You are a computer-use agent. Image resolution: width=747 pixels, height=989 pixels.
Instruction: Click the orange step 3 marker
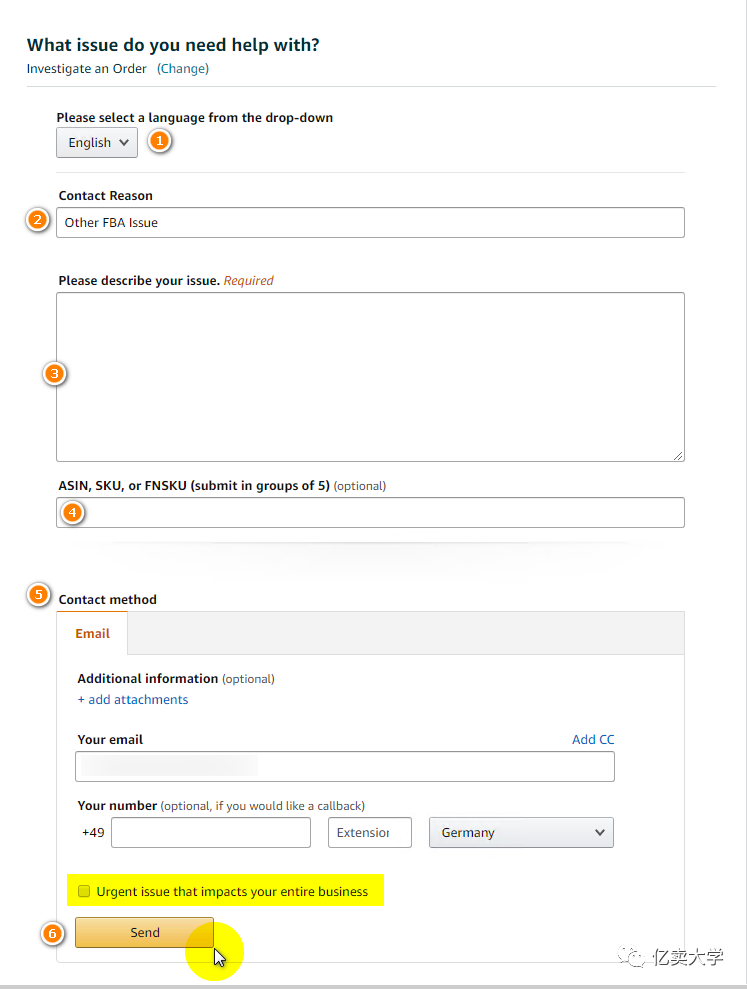pyautogui.click(x=55, y=374)
